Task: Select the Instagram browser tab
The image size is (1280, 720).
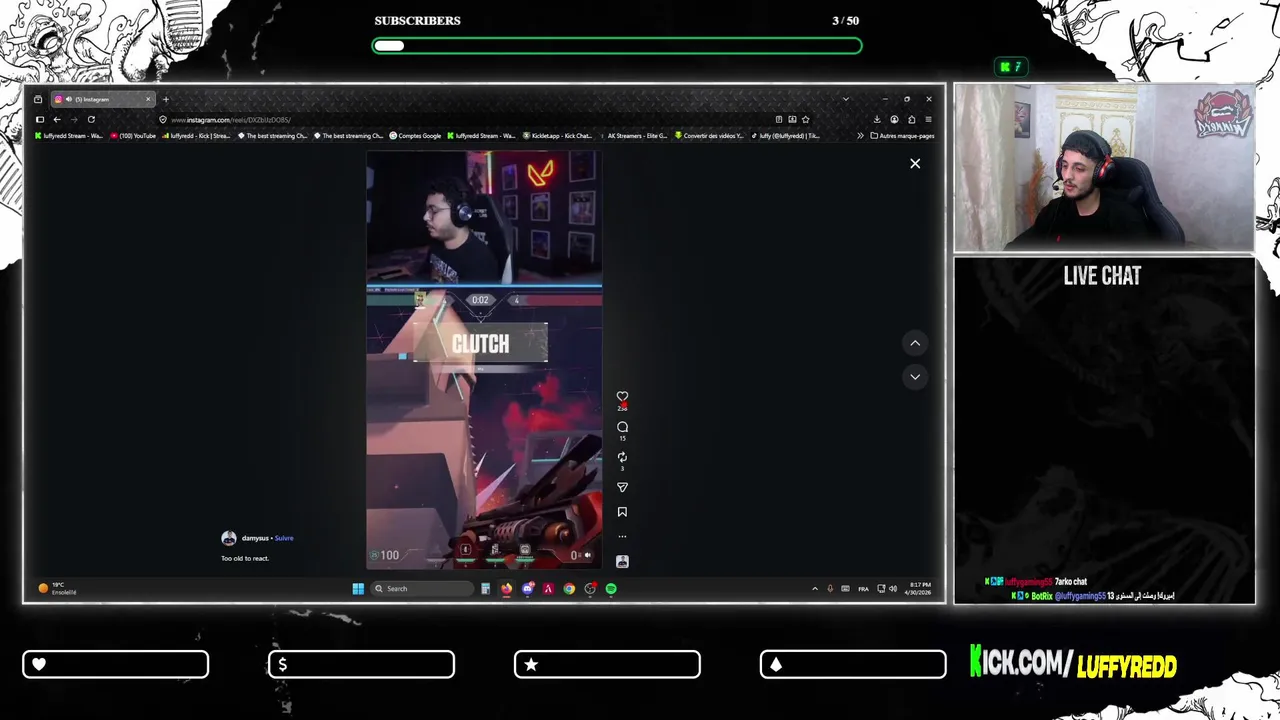Action: (x=103, y=99)
